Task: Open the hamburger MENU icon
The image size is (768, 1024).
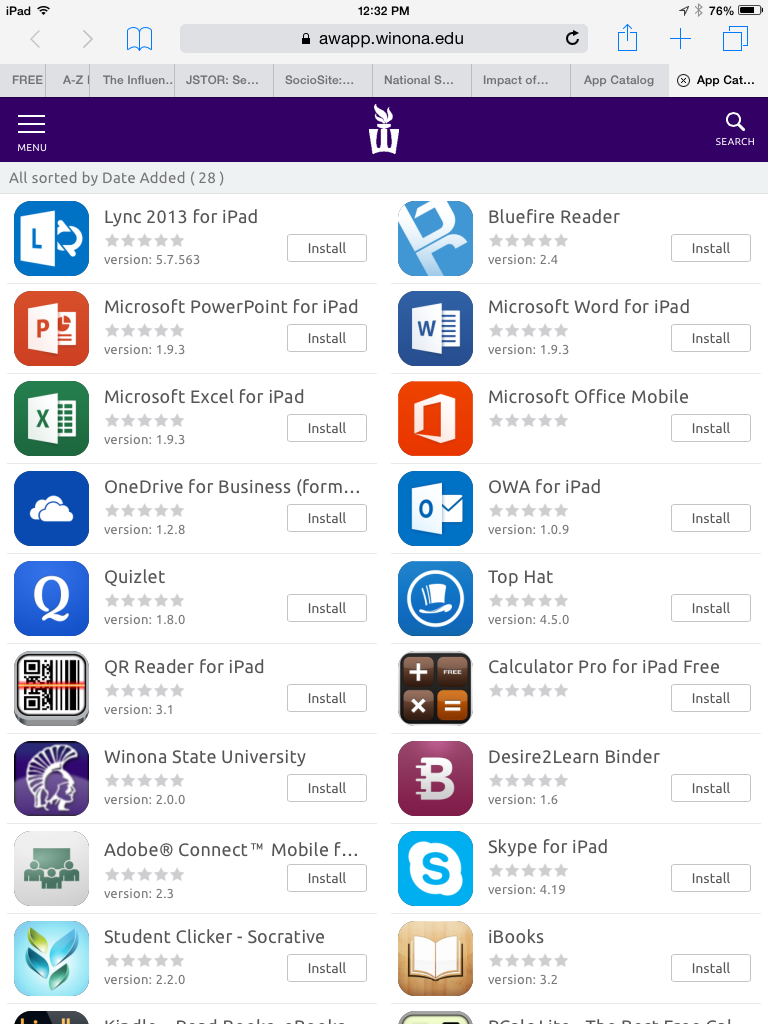Action: point(32,131)
